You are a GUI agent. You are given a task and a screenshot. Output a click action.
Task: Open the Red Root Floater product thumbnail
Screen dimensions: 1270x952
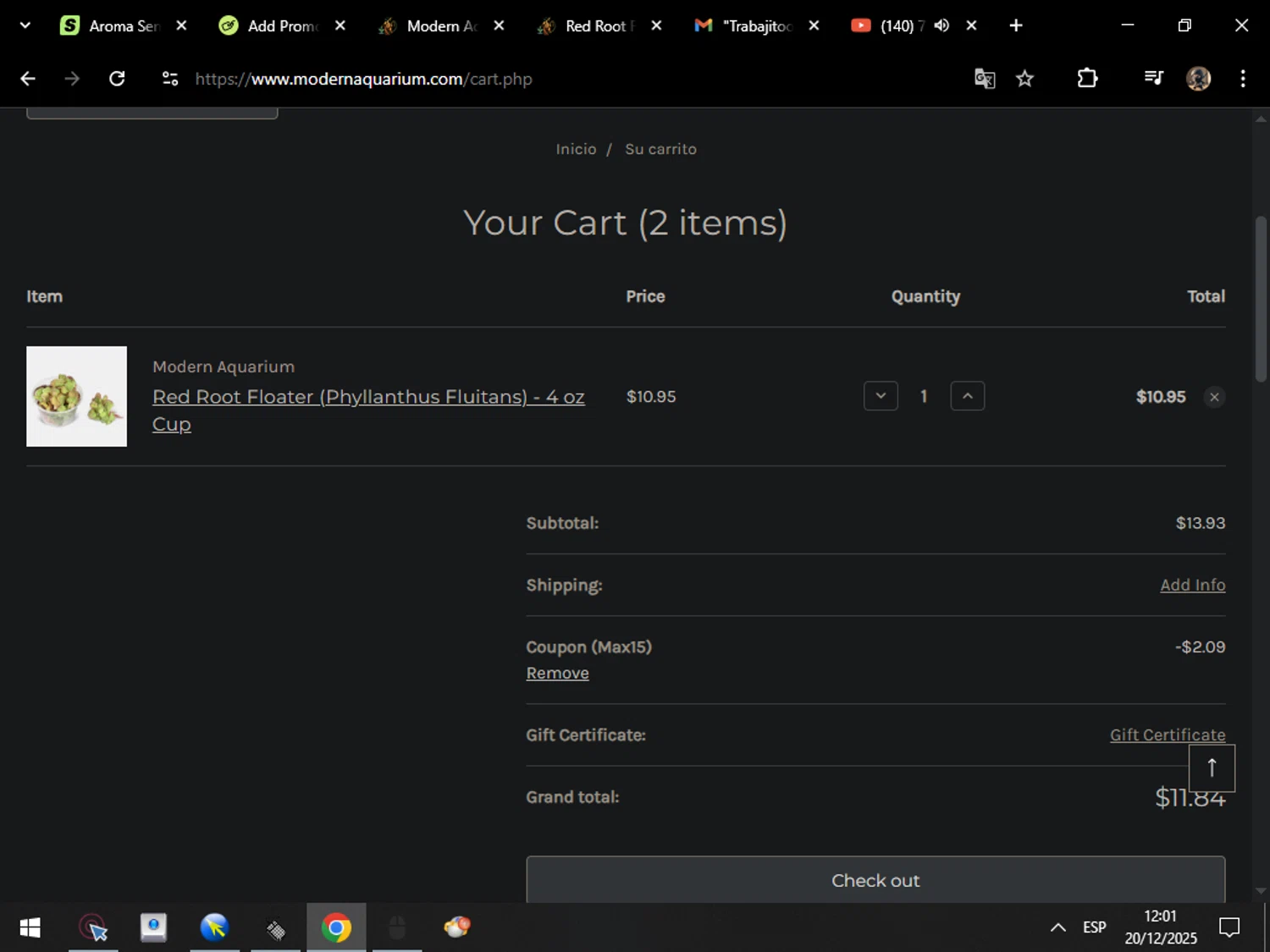tap(76, 396)
